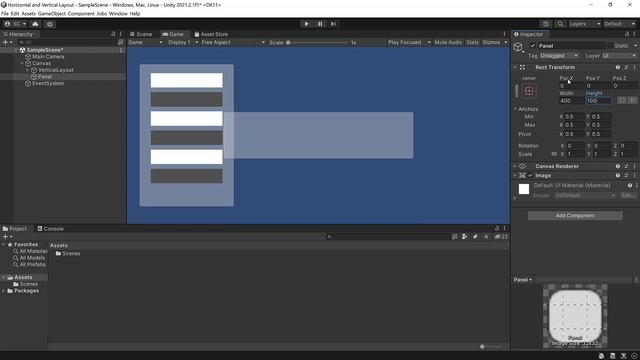Adjust the Project icon size slider
The height and width of the screenshot is (360, 640).
[491, 347]
